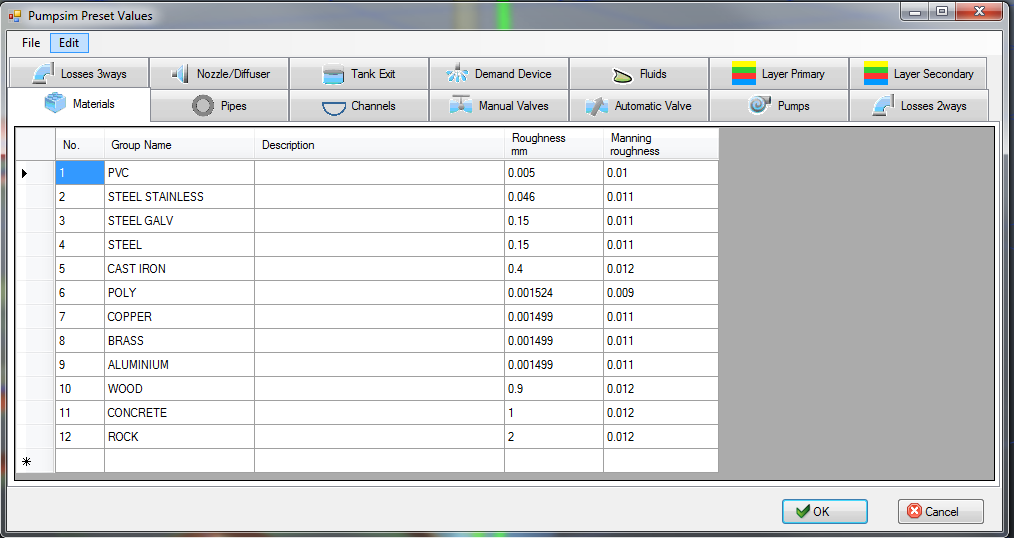Click the roughness value for CAST IRON
1014x538 pixels.
[553, 269]
